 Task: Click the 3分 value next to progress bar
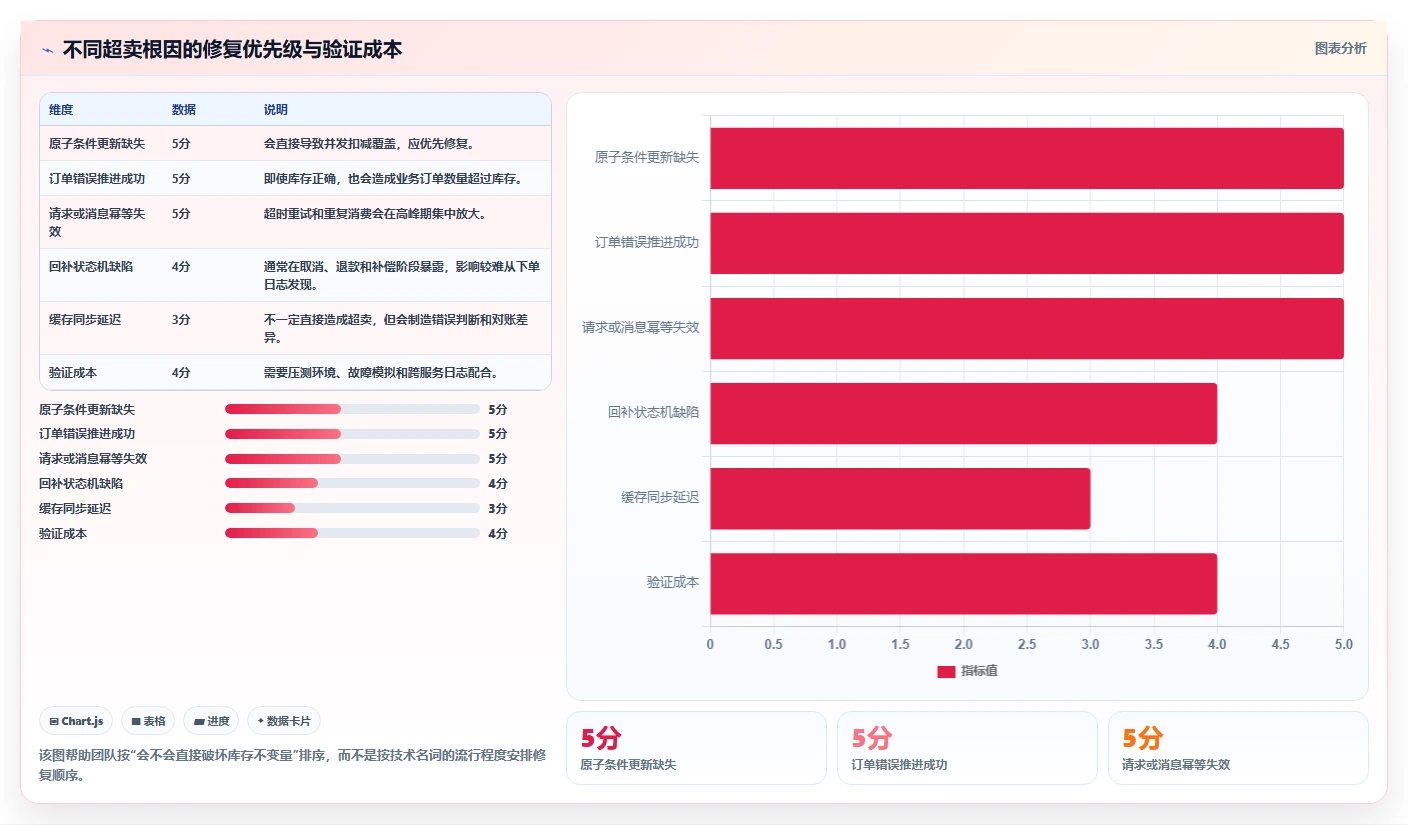click(x=498, y=508)
